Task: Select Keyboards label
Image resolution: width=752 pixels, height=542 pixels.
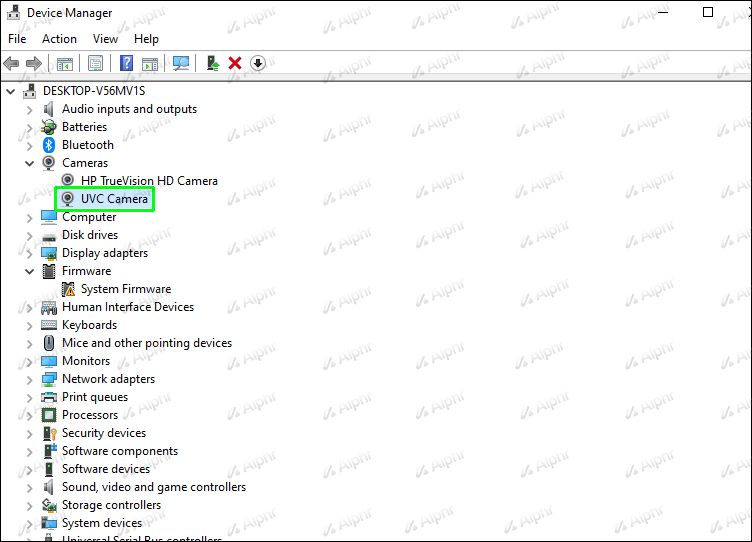Action: coord(89,325)
